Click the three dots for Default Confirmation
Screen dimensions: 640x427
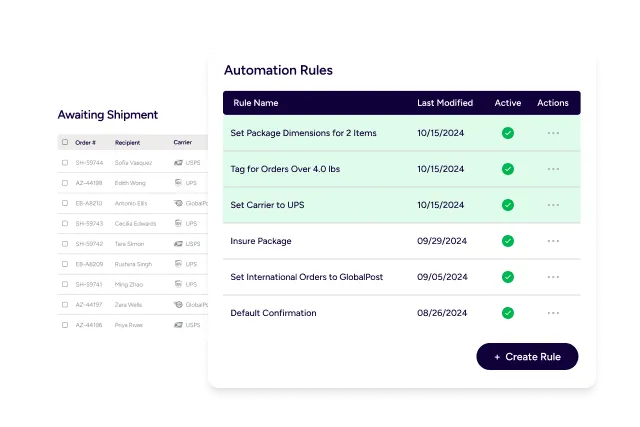[553, 313]
